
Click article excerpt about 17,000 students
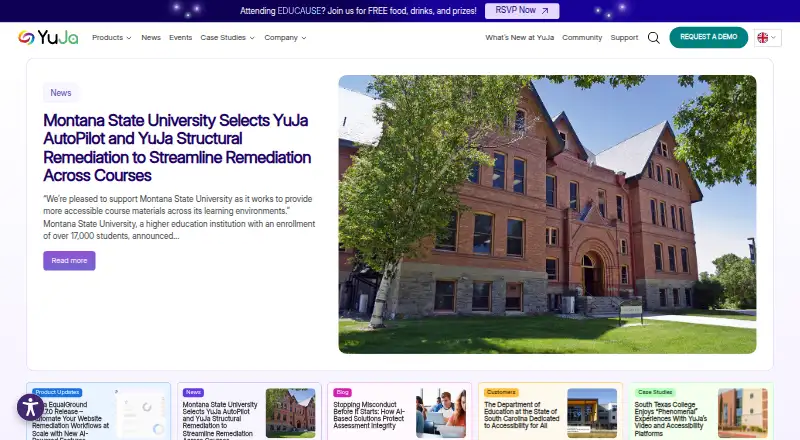[179, 217]
